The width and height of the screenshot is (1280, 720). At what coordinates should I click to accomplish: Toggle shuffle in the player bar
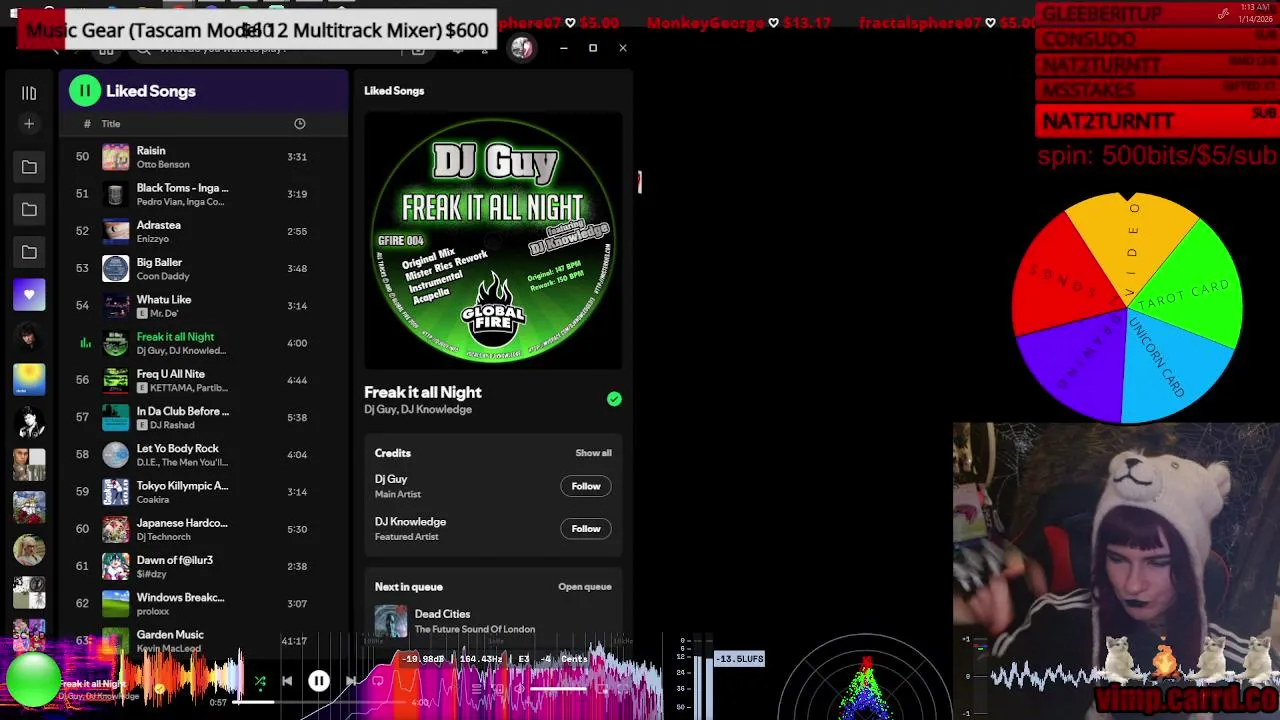pos(260,682)
